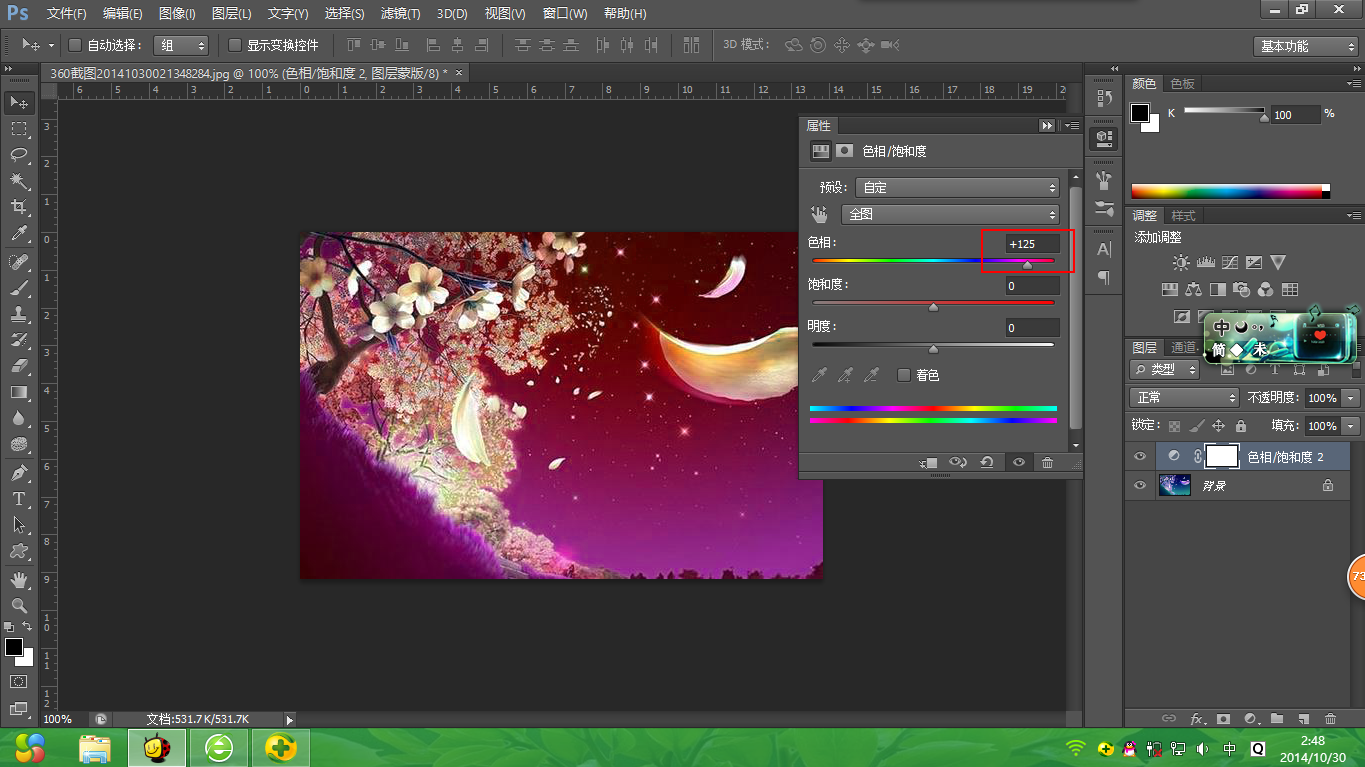
Task: Toggle the lock all padlock icon
Action: [x=1241, y=426]
